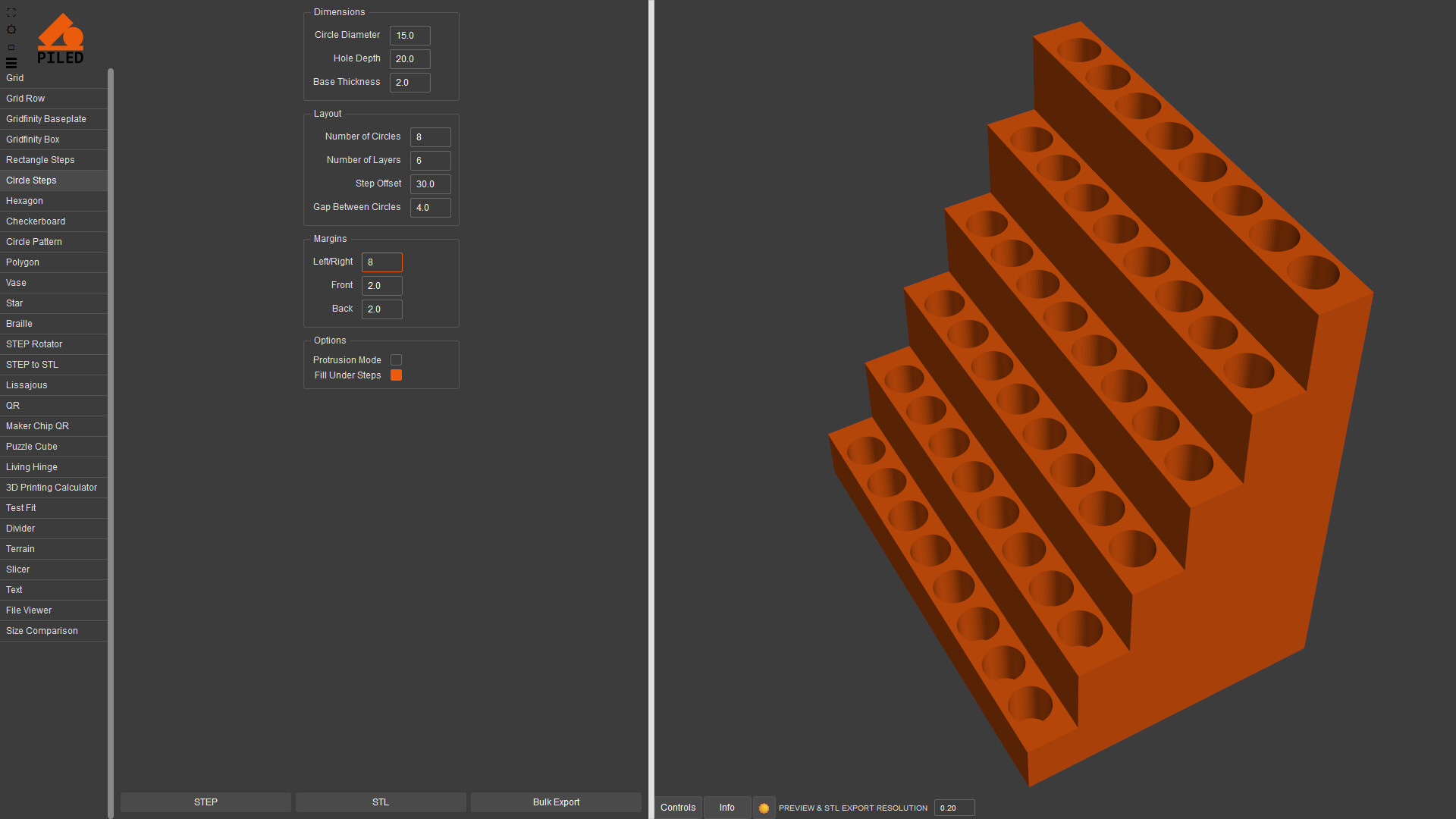1456x819 pixels.
Task: Click the PILED logo
Action: (61, 39)
